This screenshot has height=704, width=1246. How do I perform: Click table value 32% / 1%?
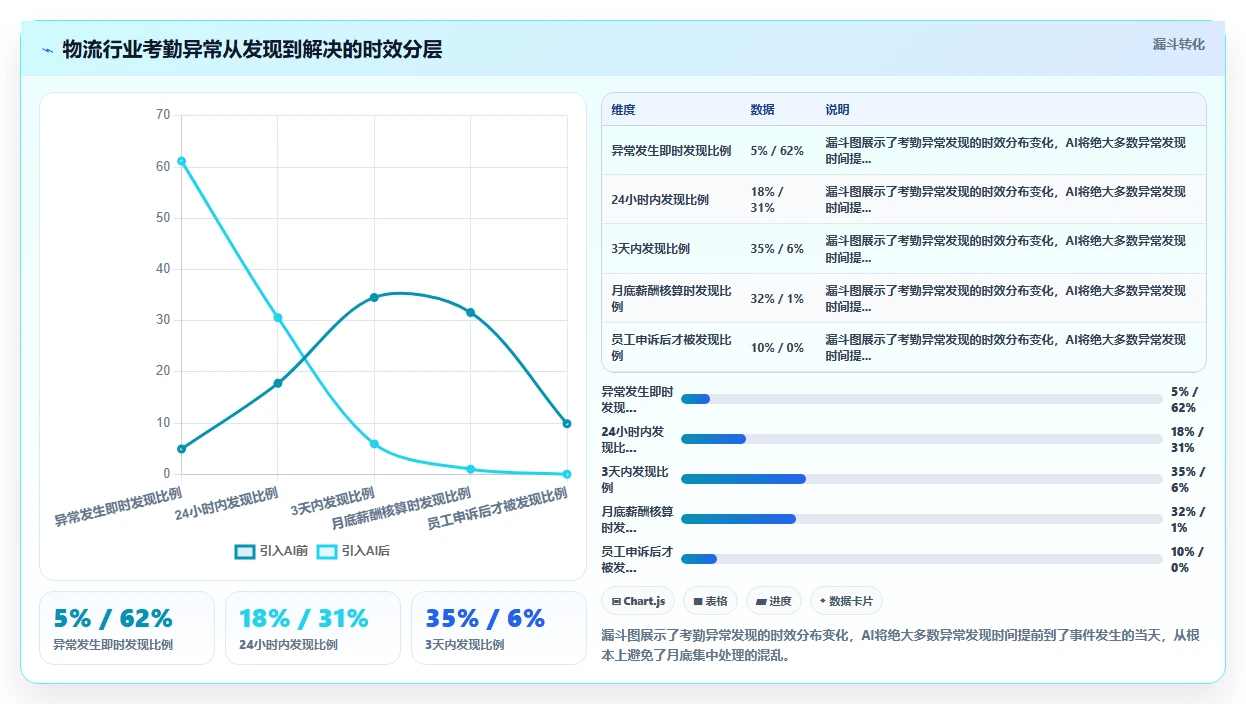pos(777,298)
